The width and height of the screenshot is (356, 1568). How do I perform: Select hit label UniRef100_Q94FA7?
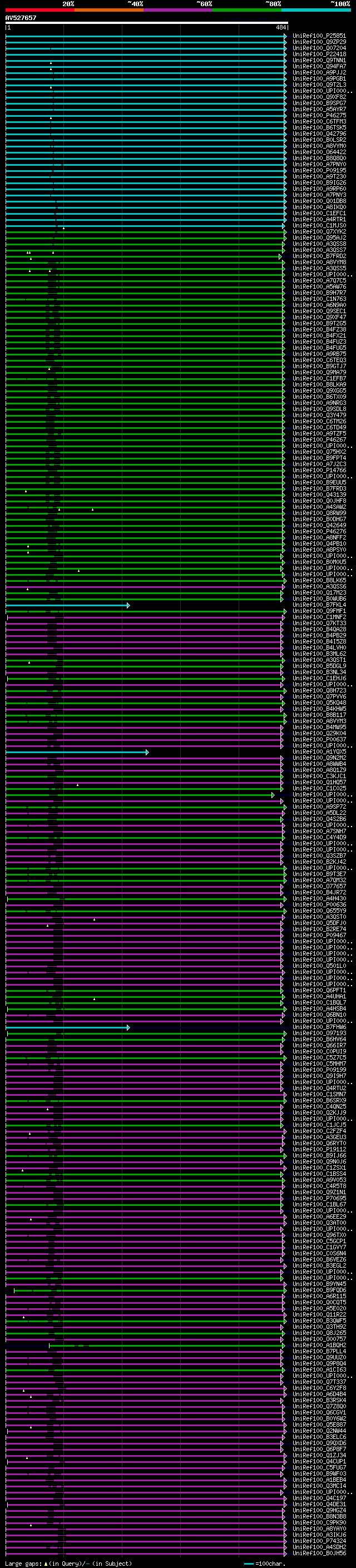point(319,66)
